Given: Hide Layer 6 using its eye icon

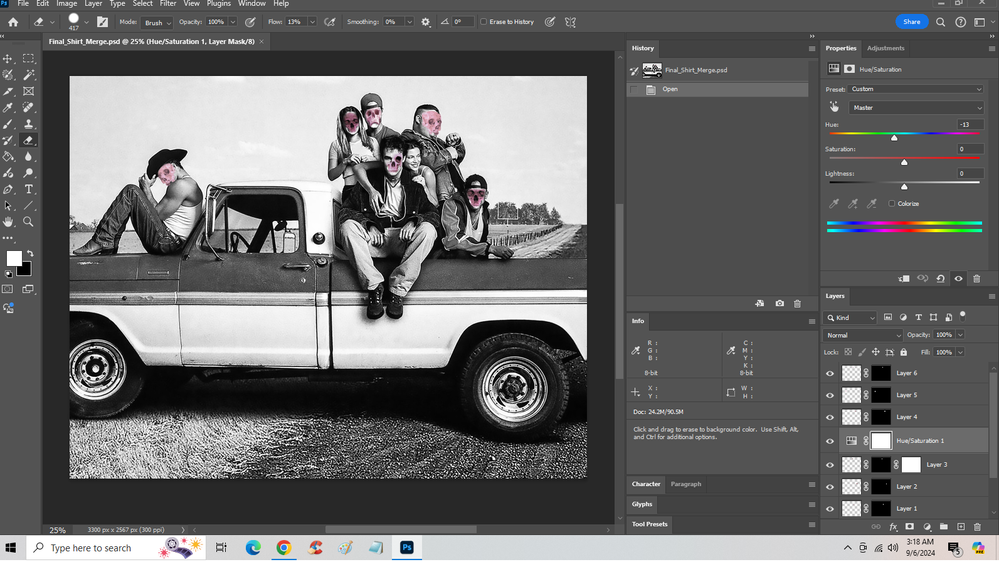Looking at the screenshot, I should coord(829,373).
